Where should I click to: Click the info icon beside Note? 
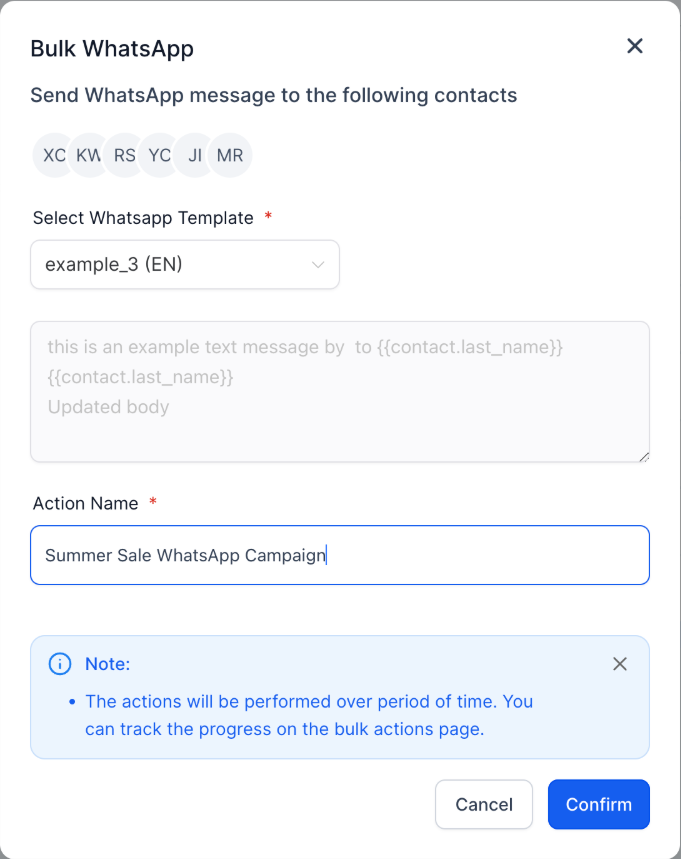pyautogui.click(x=60, y=664)
